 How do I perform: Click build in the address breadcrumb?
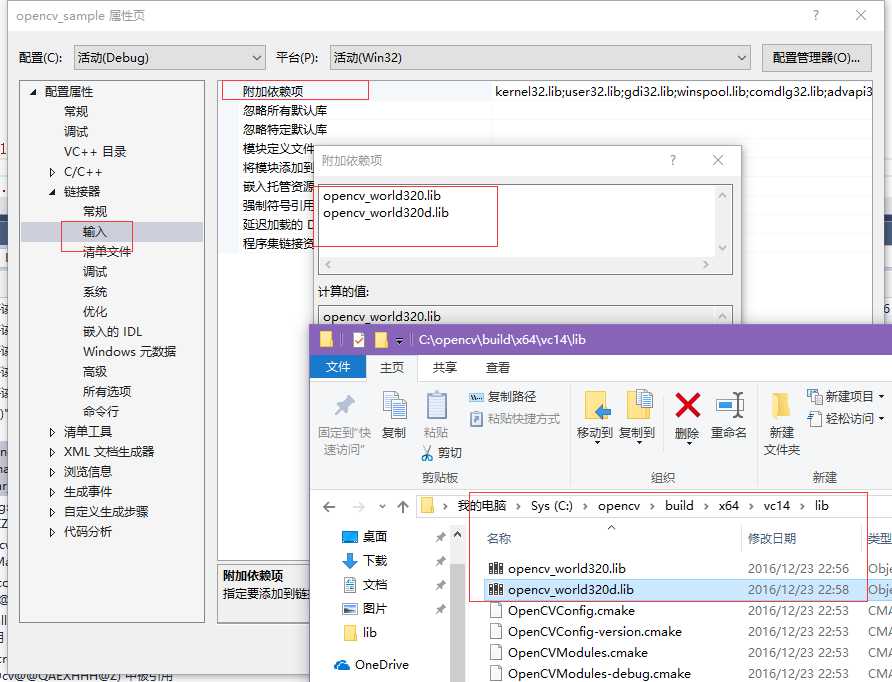[x=679, y=506]
